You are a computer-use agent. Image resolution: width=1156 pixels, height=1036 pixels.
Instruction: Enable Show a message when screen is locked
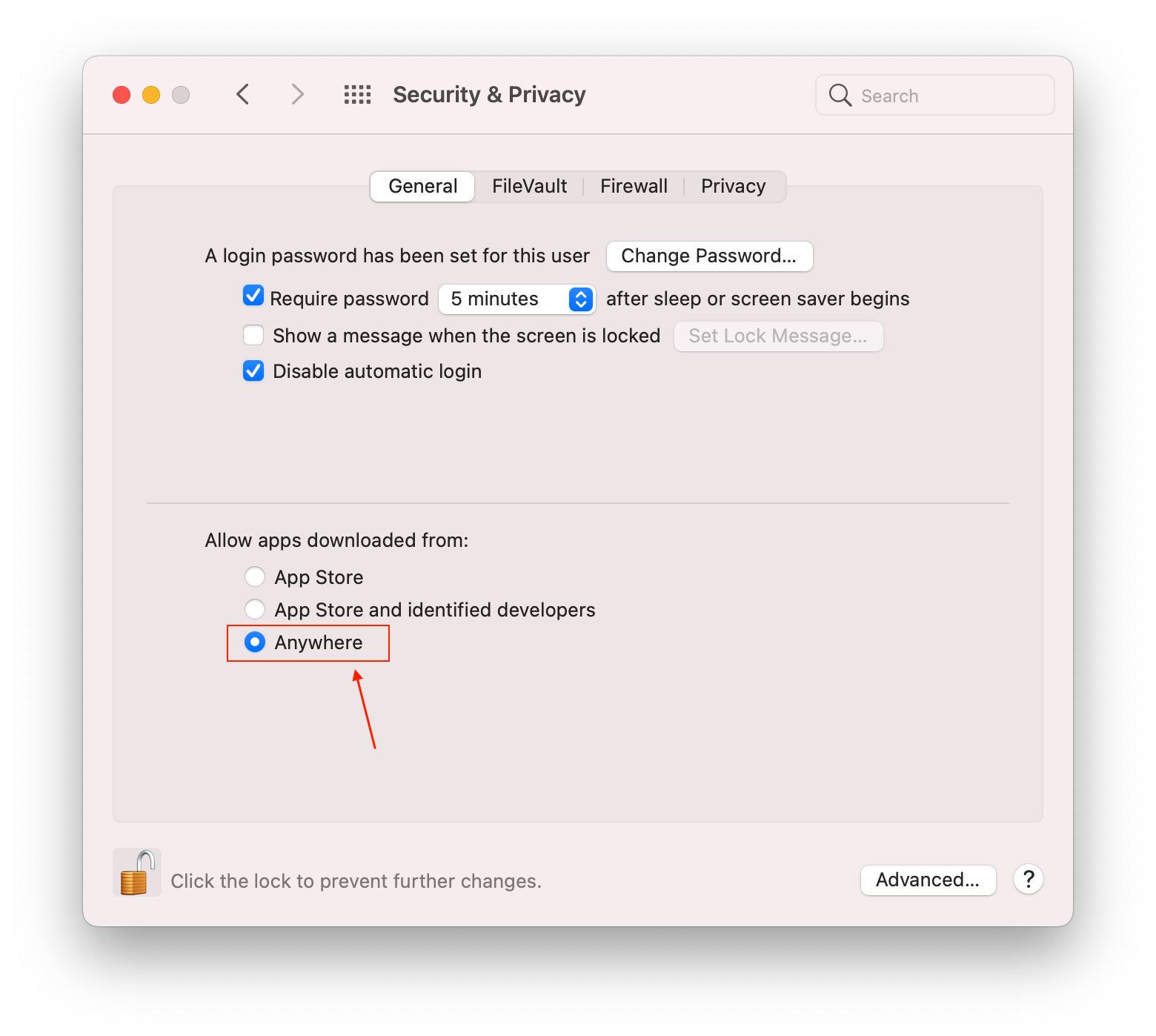pyautogui.click(x=253, y=335)
